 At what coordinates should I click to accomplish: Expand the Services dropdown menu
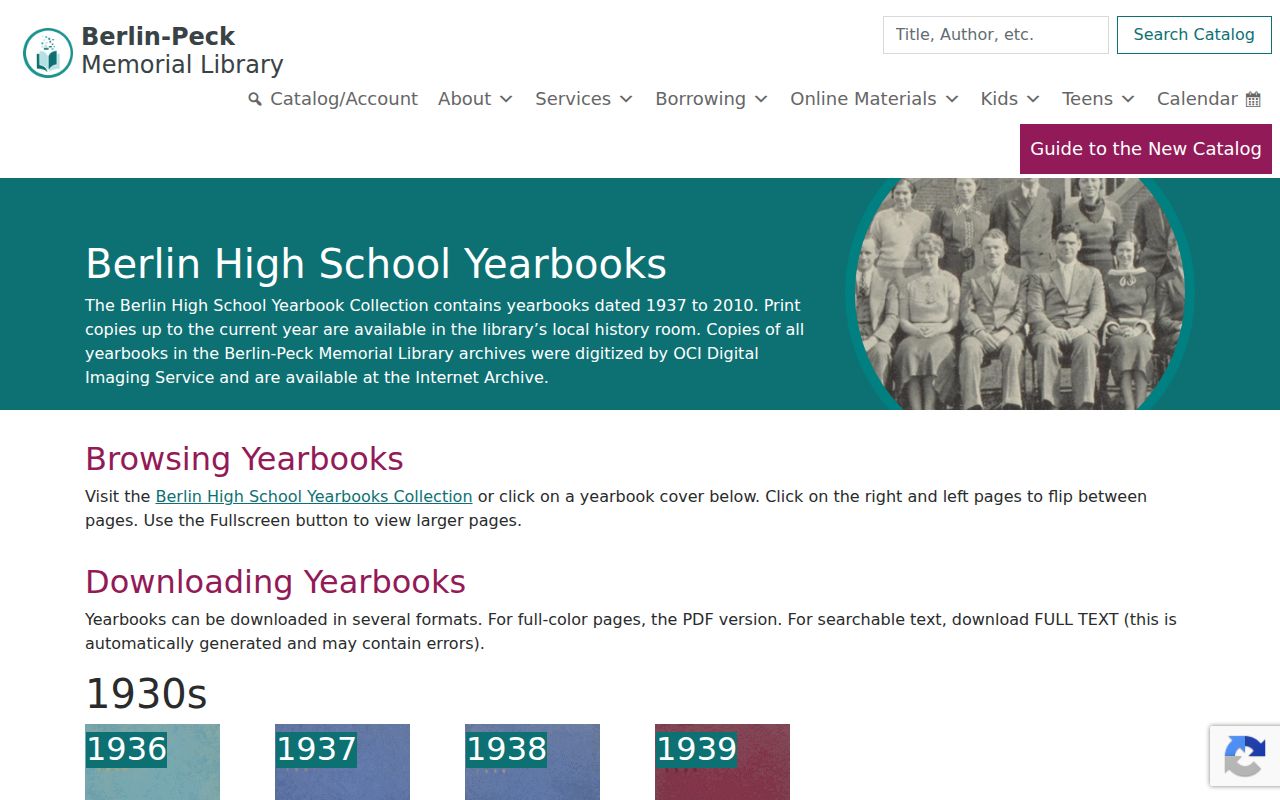[584, 99]
